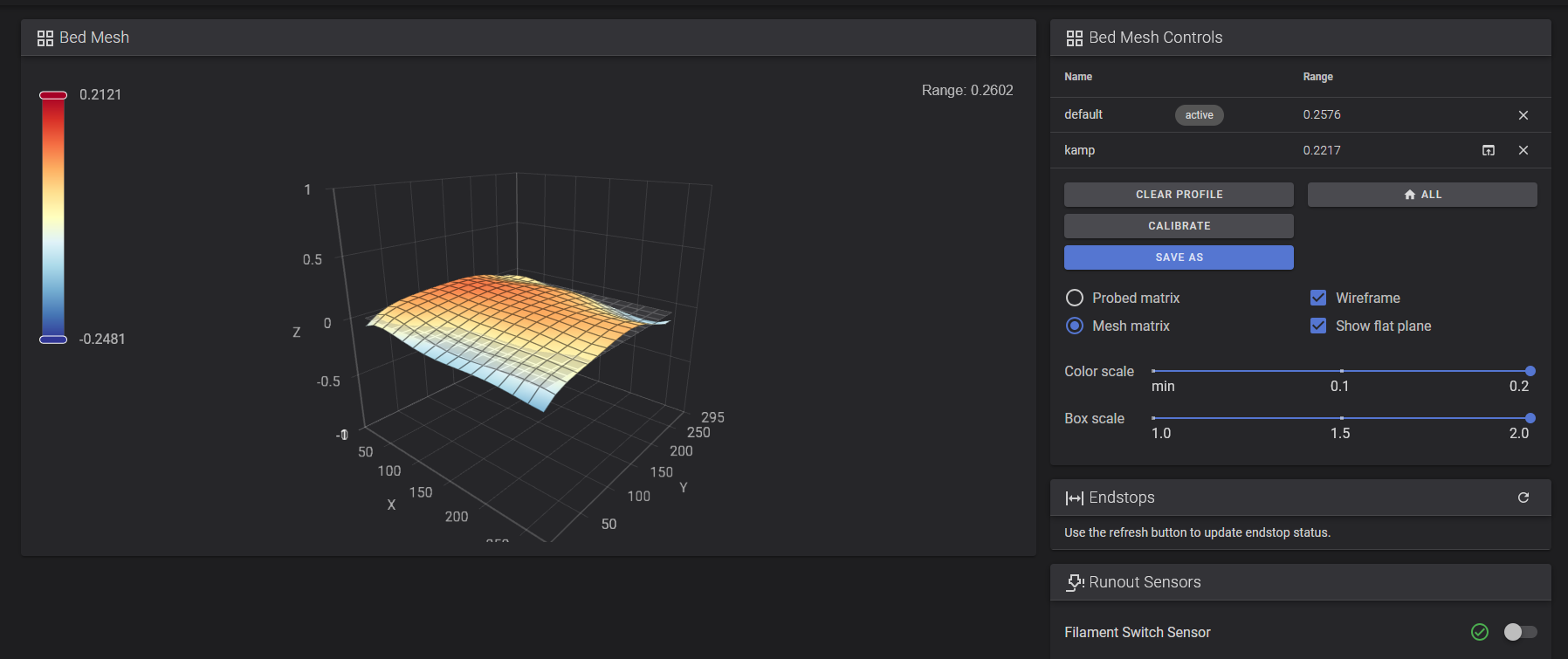Select the default profile row name
Viewport: 1568px width, 659px height.
click(x=1083, y=114)
